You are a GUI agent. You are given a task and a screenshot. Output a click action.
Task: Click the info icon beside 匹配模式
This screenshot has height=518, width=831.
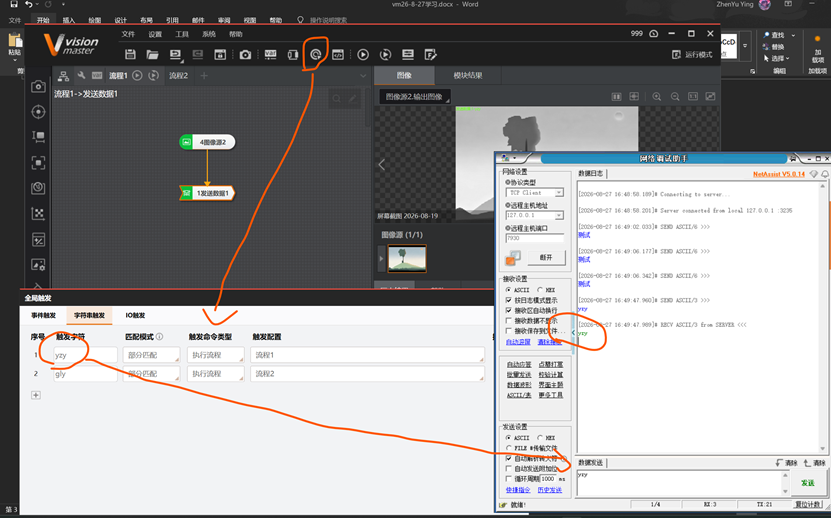tap(160, 337)
